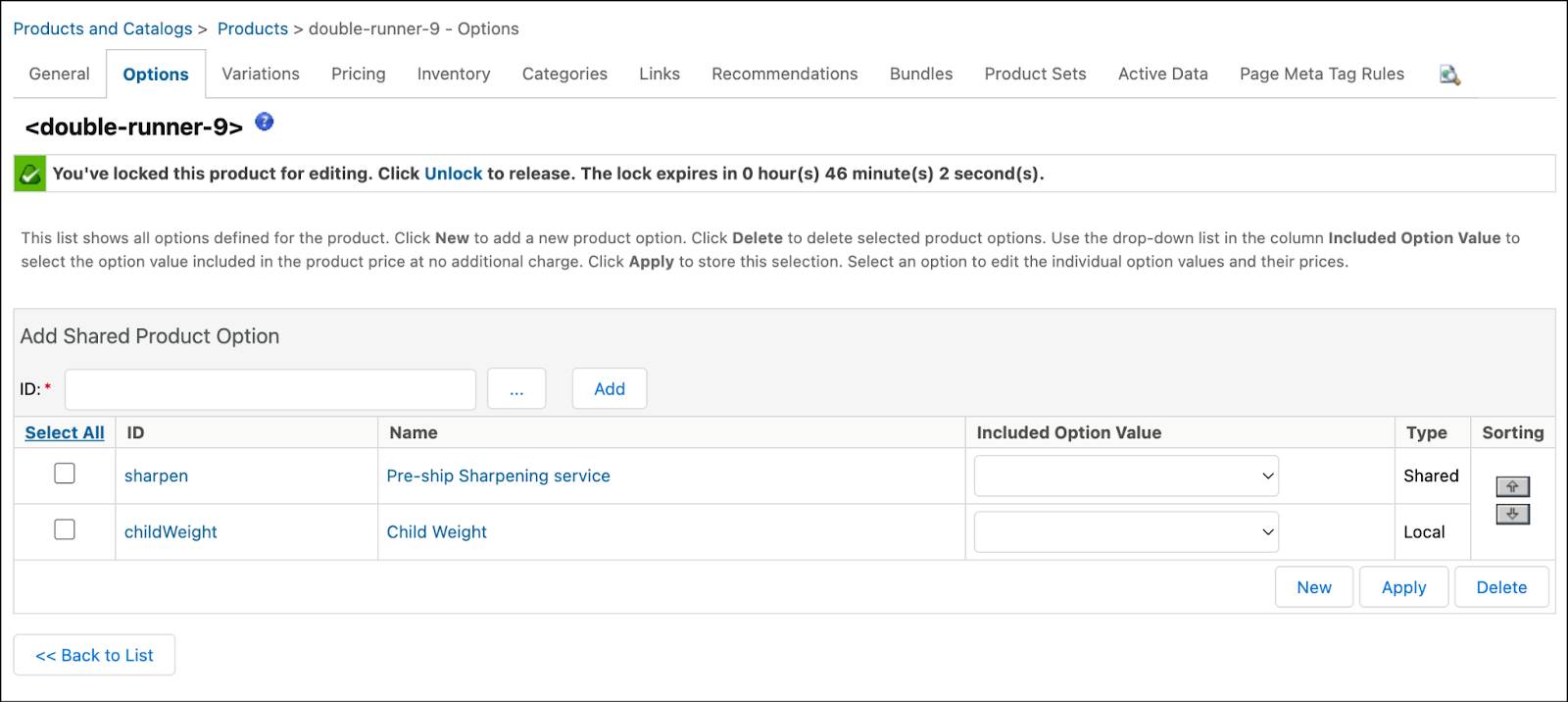Screen dimensions: 1568x702
Task: Open the Inventory tab
Action: pos(454,74)
